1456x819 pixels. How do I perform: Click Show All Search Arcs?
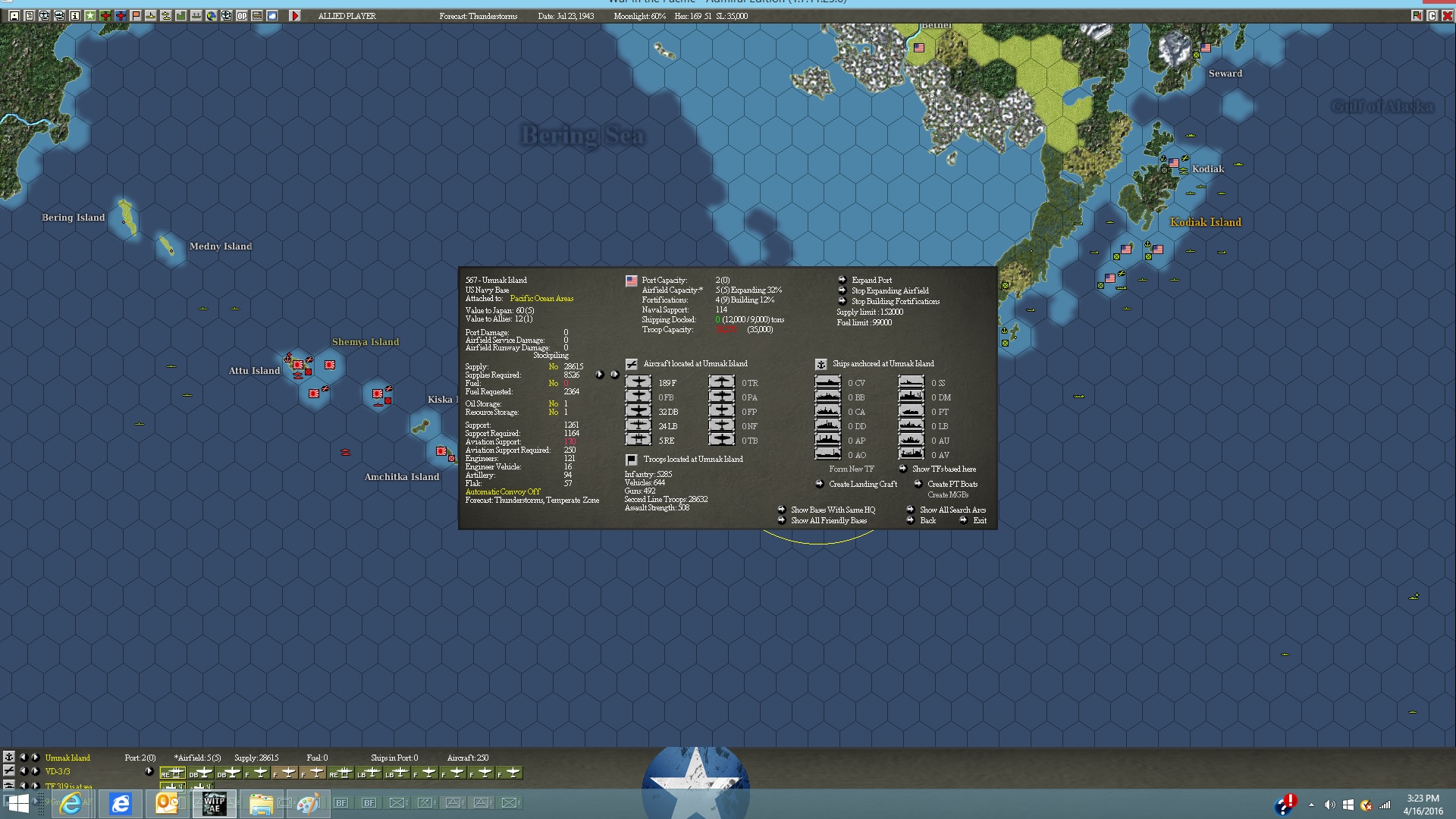pos(952,510)
